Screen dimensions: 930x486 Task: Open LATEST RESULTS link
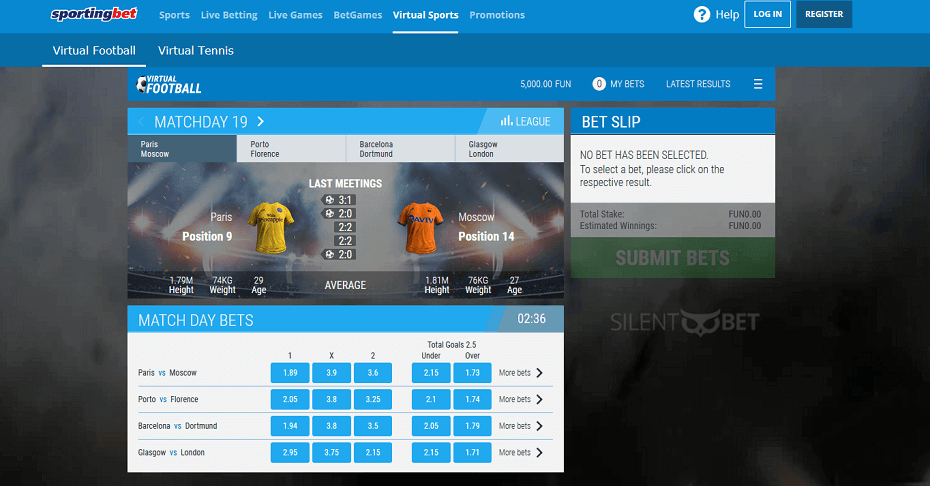[698, 84]
